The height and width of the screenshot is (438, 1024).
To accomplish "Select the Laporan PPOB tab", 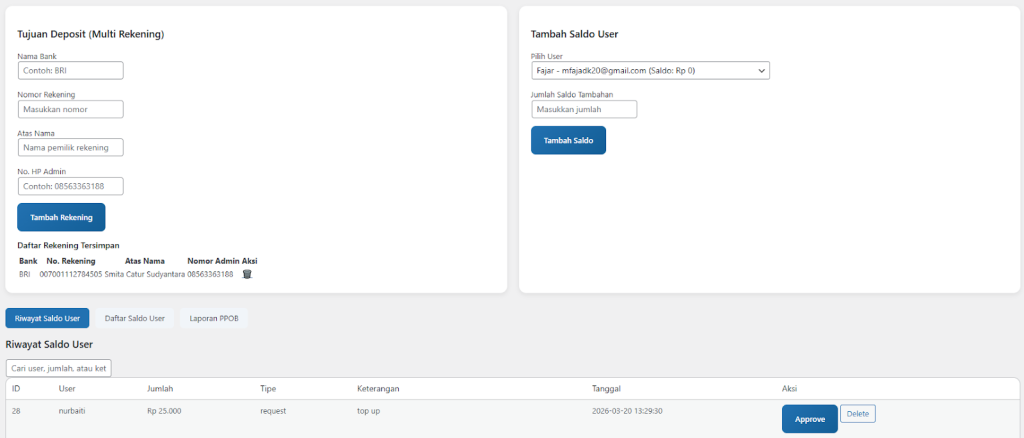I will tap(214, 318).
